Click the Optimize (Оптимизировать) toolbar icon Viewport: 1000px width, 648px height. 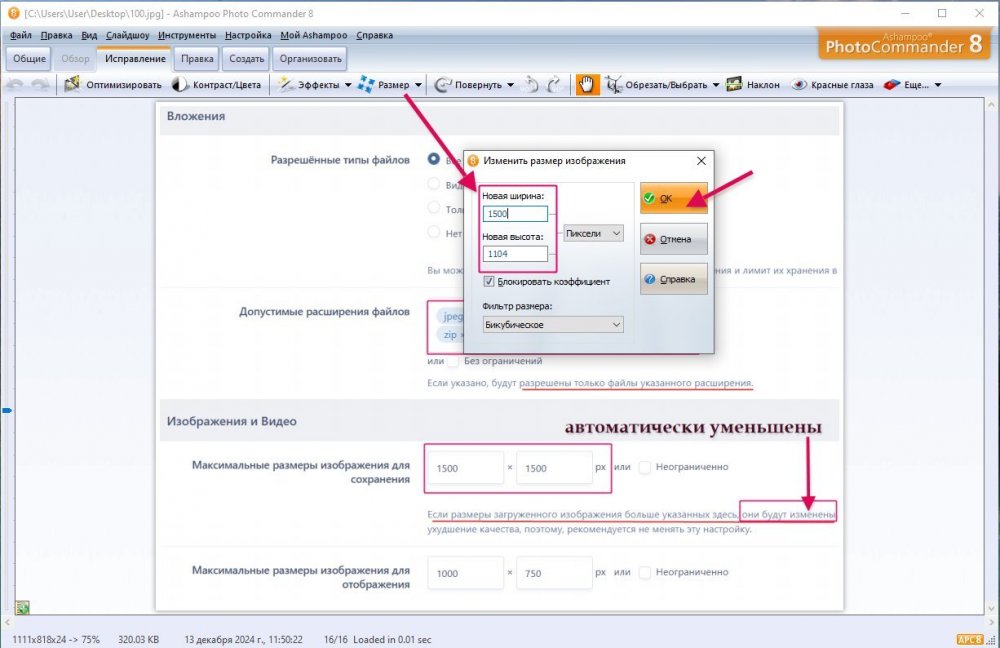(x=72, y=85)
